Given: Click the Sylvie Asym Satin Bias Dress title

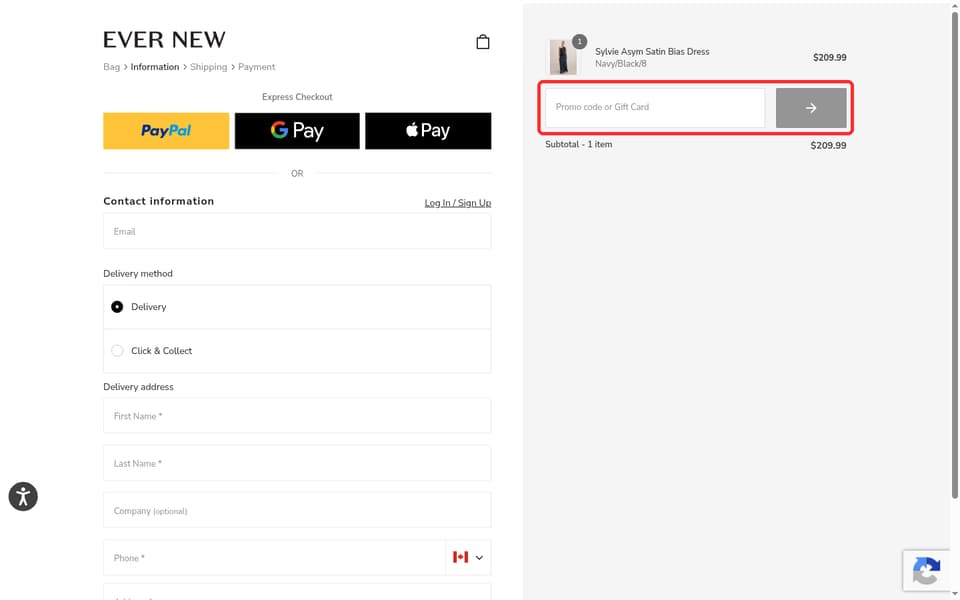Looking at the screenshot, I should [652, 51].
